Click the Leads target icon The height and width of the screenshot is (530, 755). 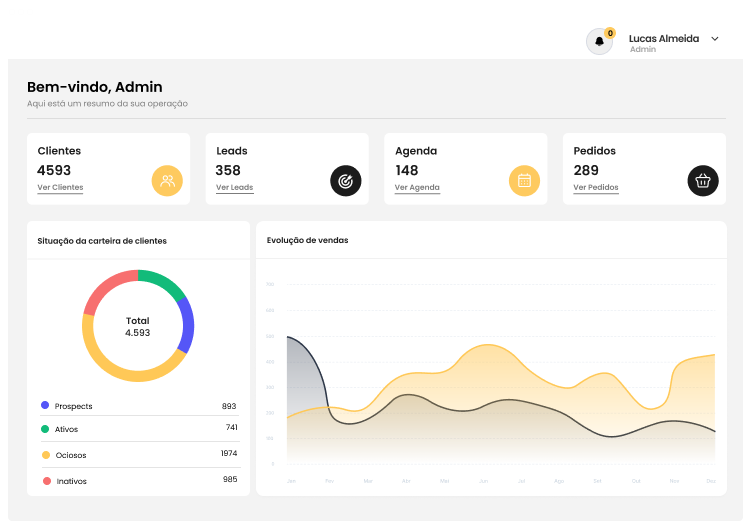[x=346, y=181]
